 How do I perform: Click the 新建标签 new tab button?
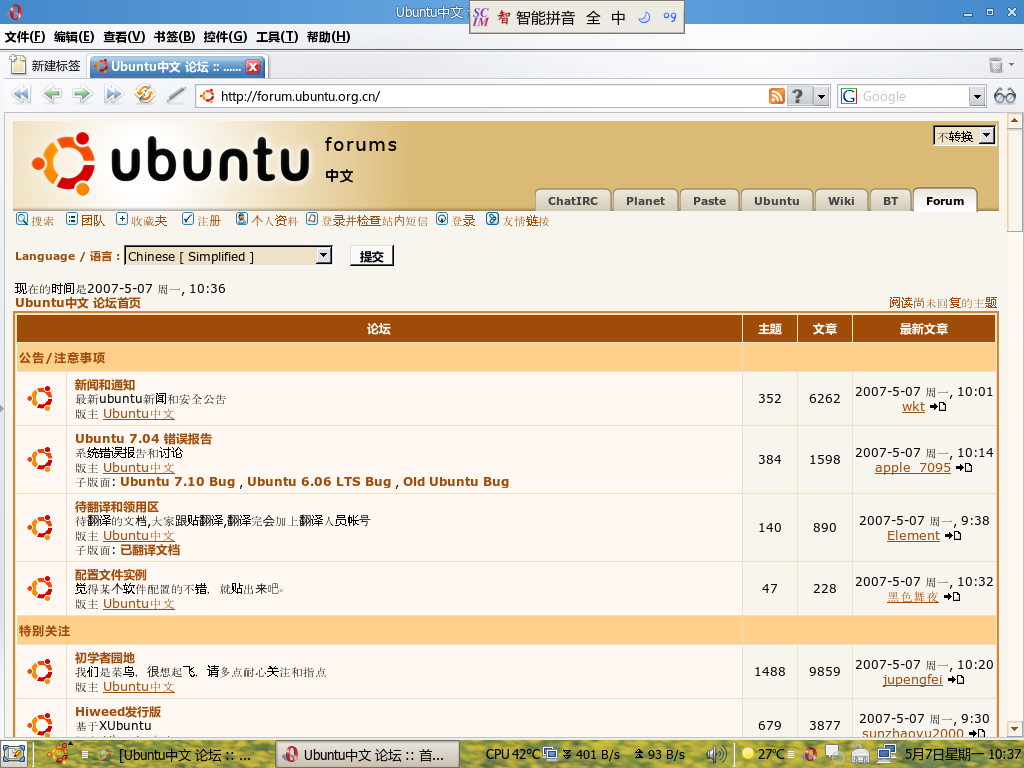(46, 66)
